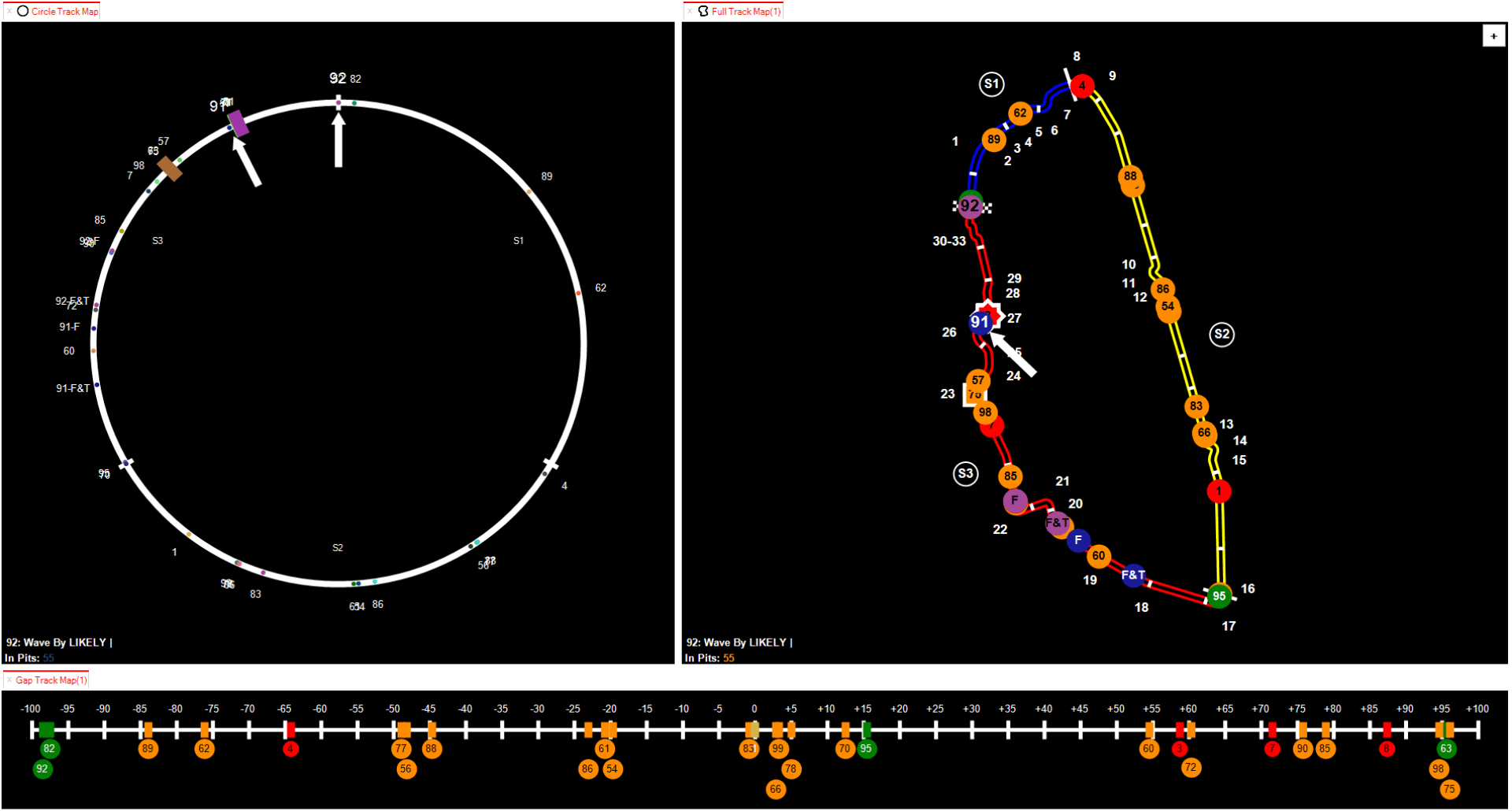
Task: Click the S2 sector indicator circle
Action: [x=1221, y=334]
